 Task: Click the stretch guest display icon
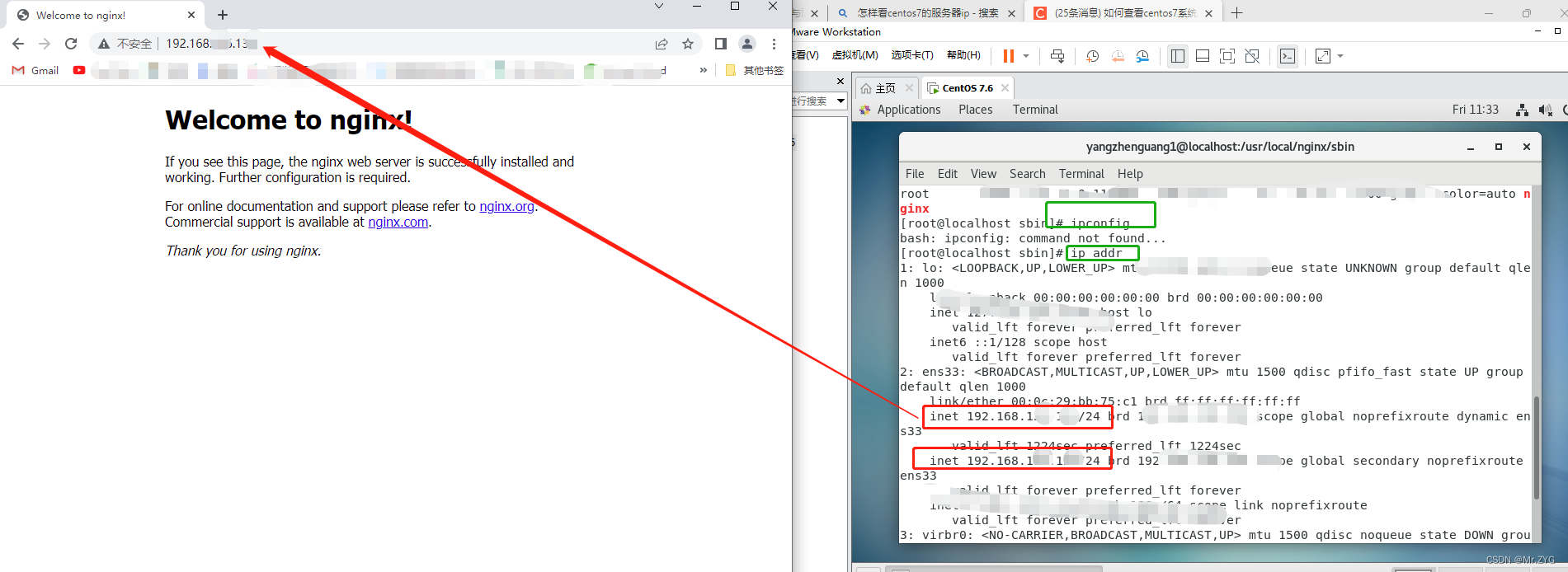pos(1323,56)
